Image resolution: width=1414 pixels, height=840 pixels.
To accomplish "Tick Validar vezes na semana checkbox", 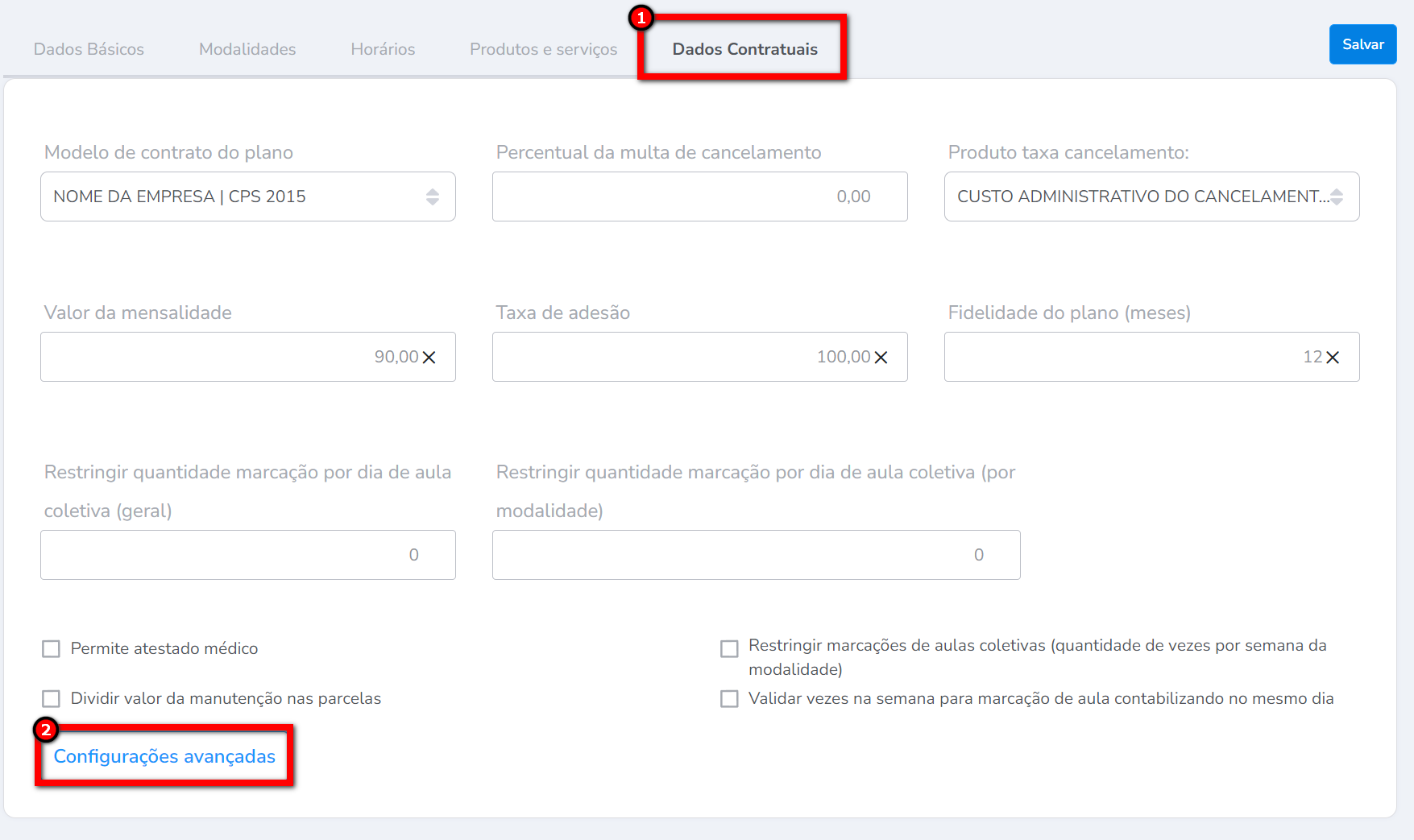I will (729, 699).
